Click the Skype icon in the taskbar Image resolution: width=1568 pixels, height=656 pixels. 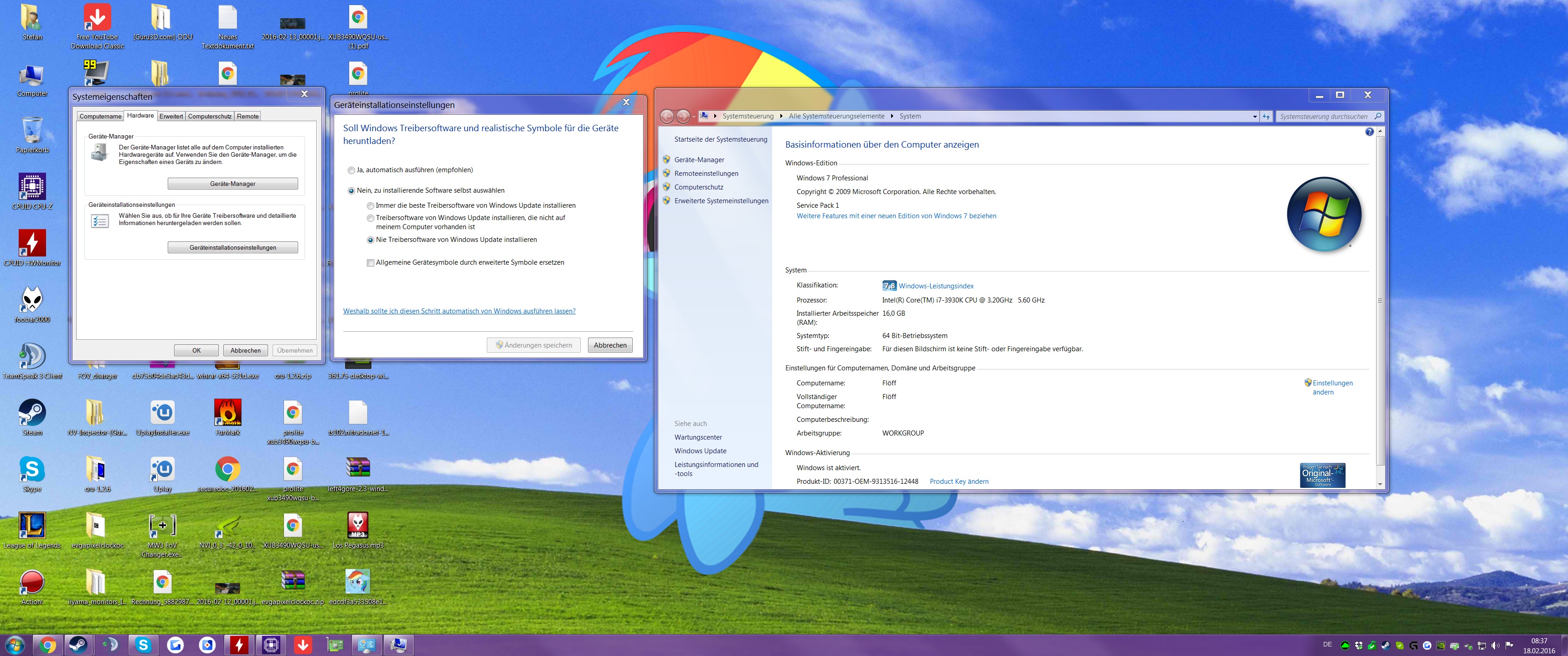143,645
